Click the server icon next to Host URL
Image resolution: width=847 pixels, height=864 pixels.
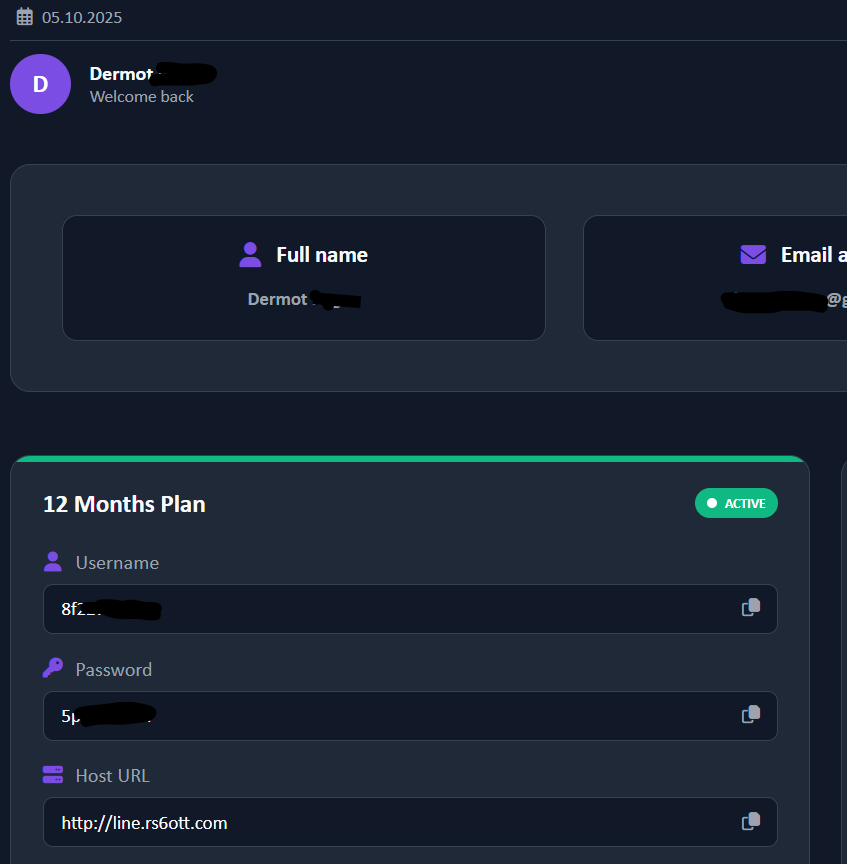coord(53,775)
